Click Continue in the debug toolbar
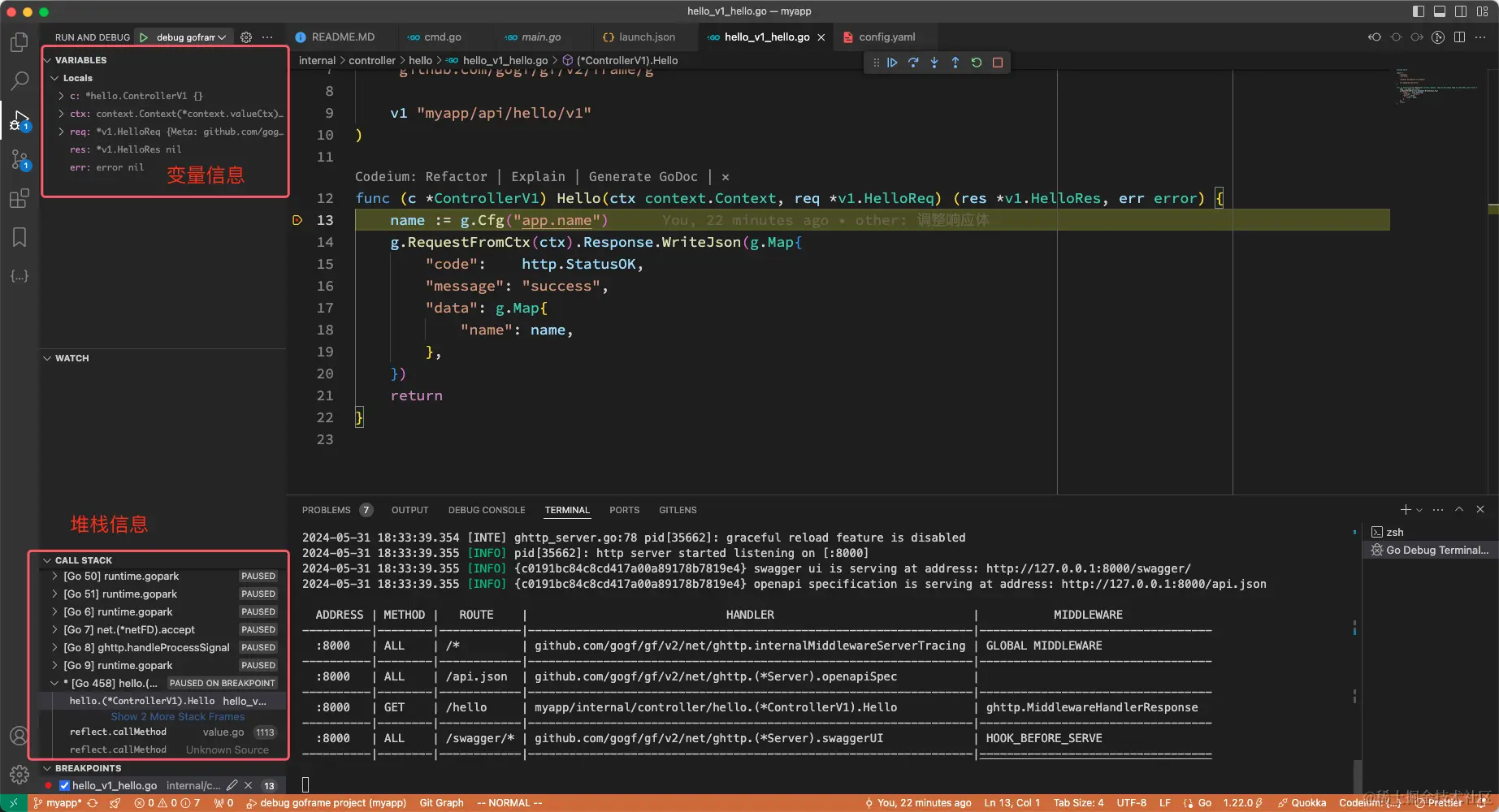Viewport: 1499px width, 812px height. (892, 63)
